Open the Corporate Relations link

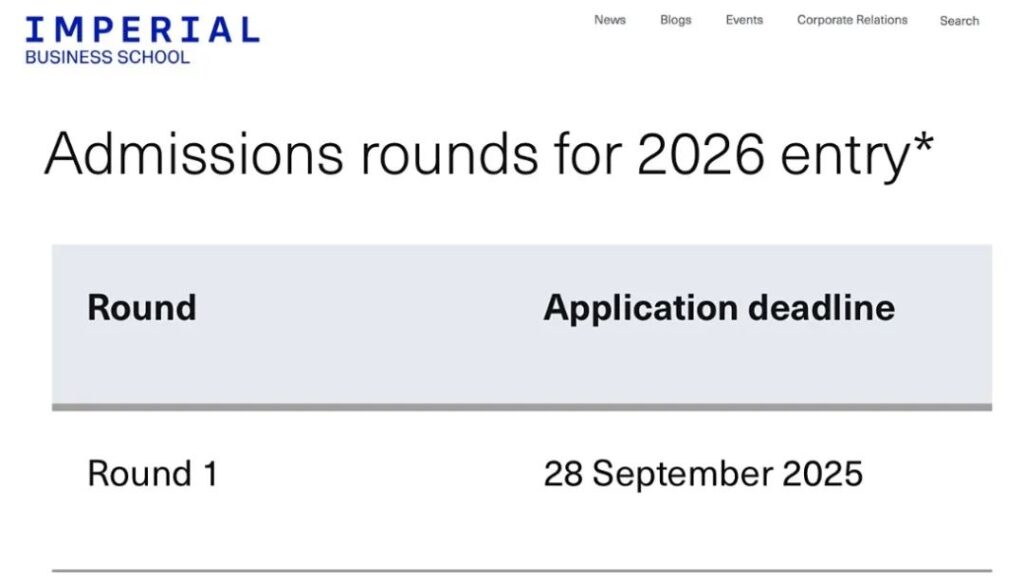click(852, 20)
